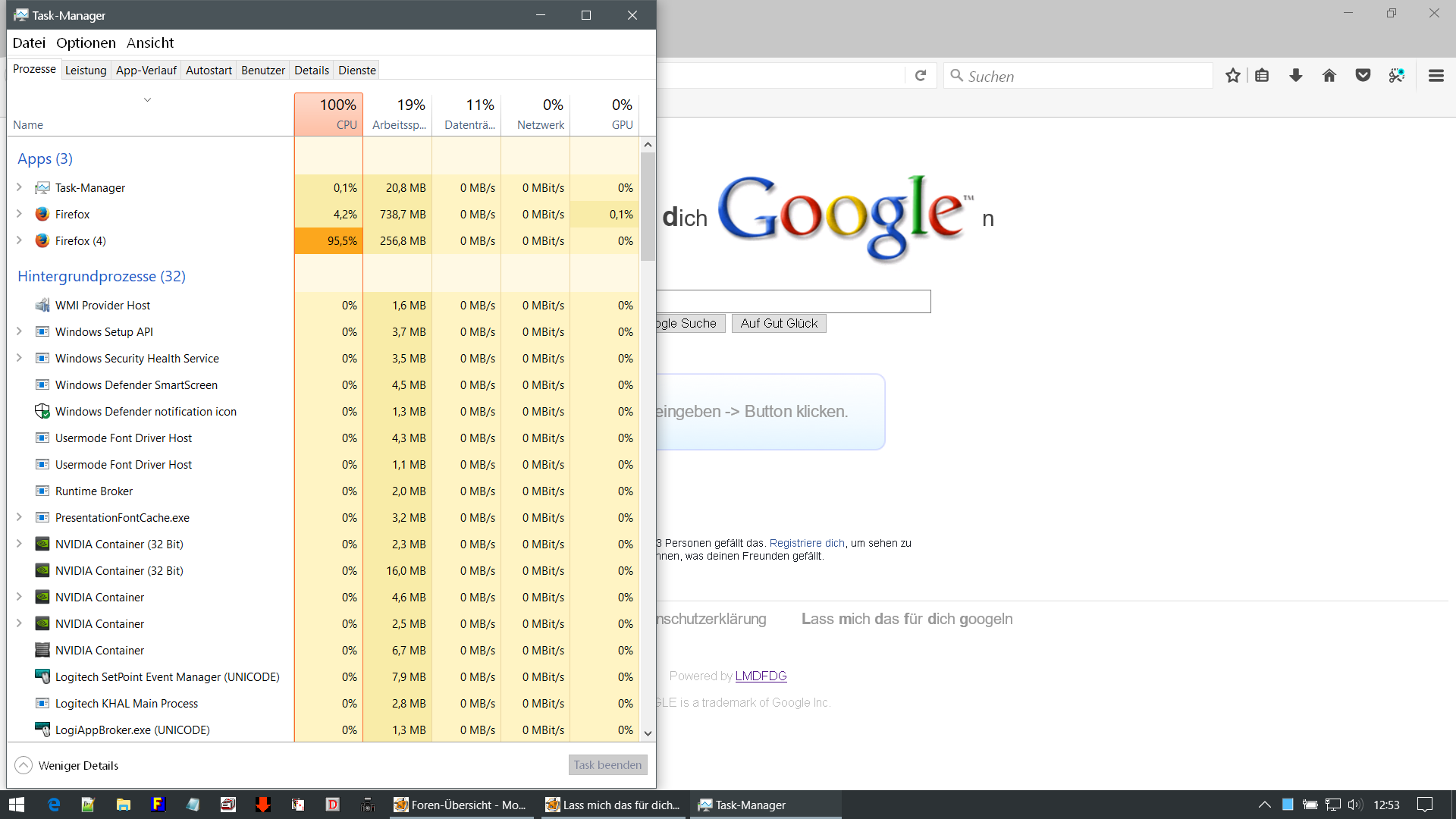
Task: Open Edge from the taskbar
Action: pyautogui.click(x=54, y=805)
